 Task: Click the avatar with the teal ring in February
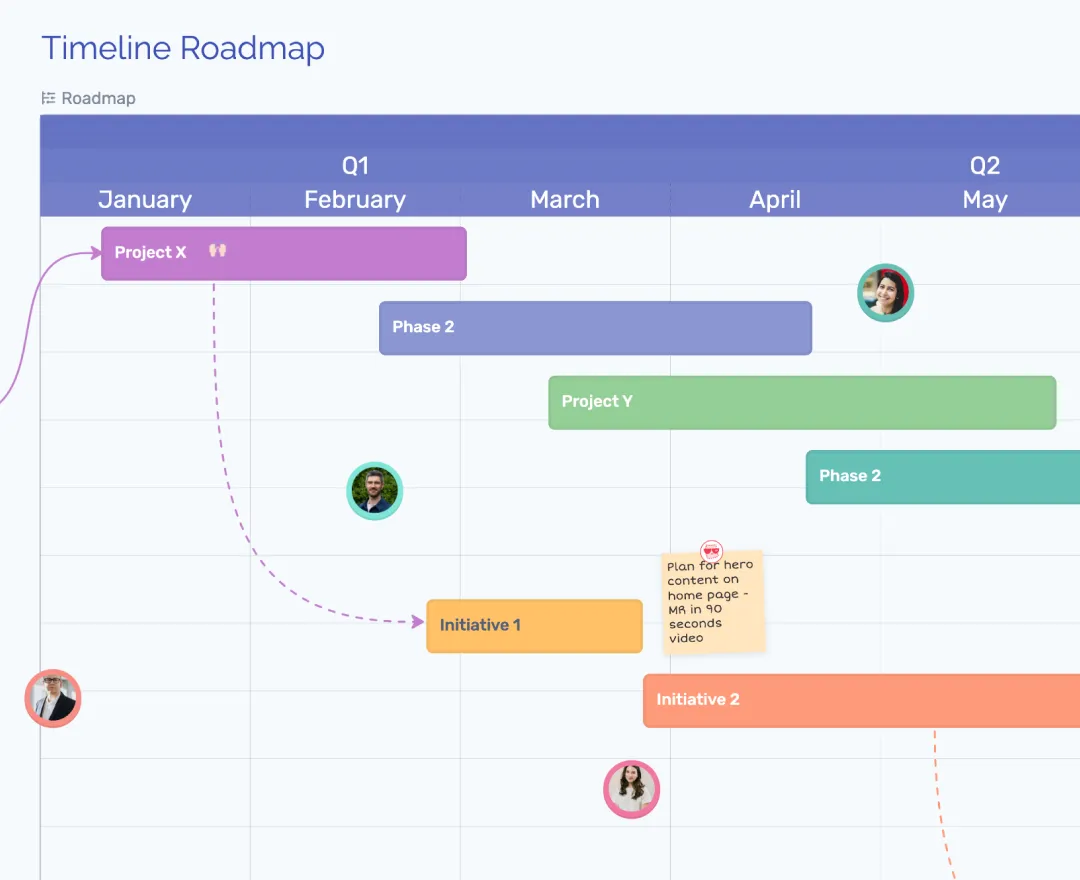[x=374, y=490]
